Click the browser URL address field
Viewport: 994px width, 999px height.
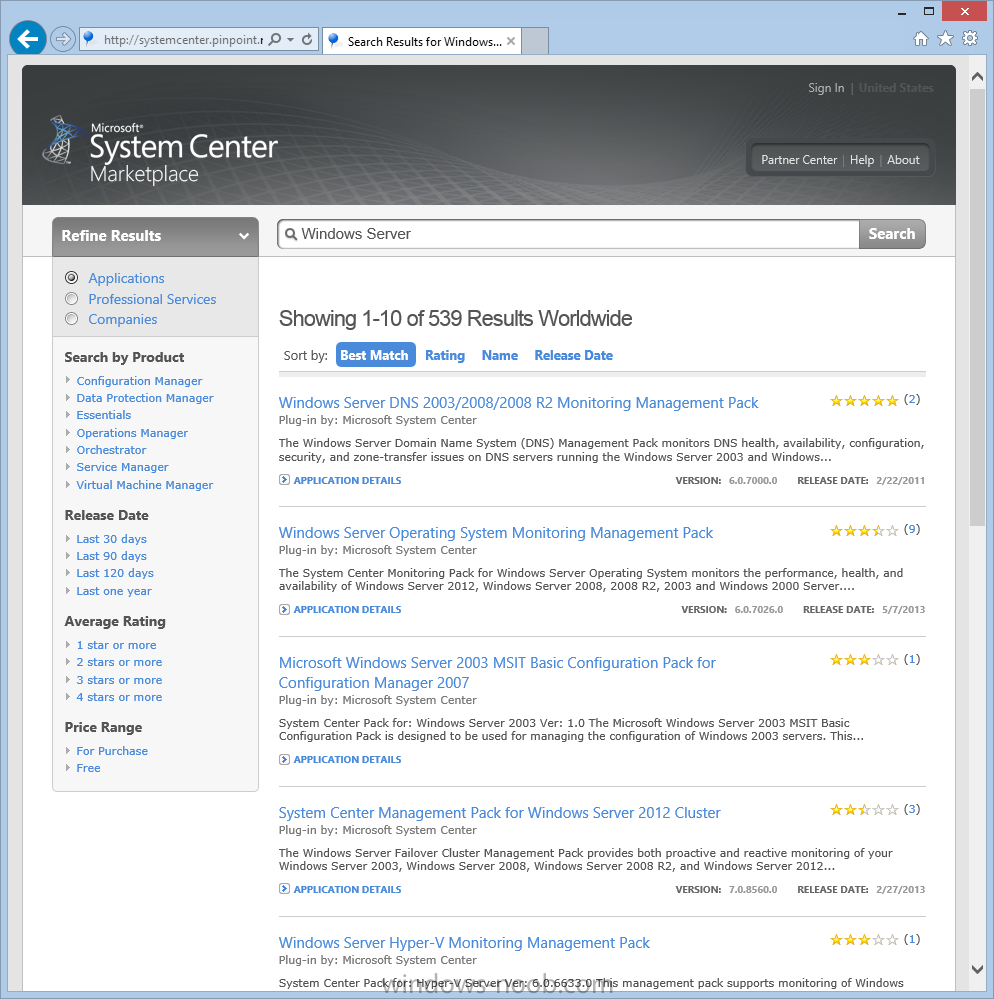click(x=183, y=40)
